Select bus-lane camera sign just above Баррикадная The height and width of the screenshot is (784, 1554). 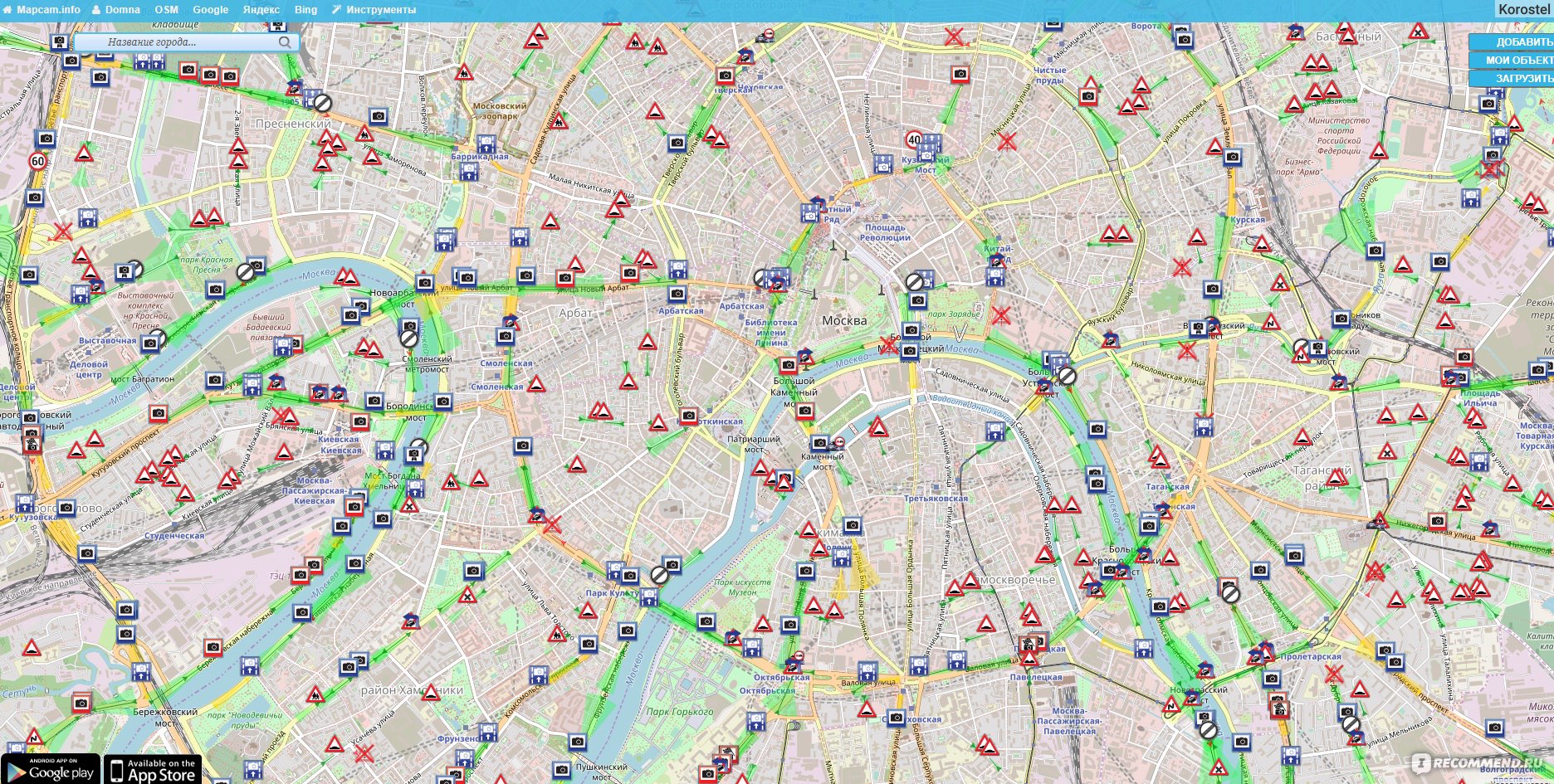click(488, 144)
